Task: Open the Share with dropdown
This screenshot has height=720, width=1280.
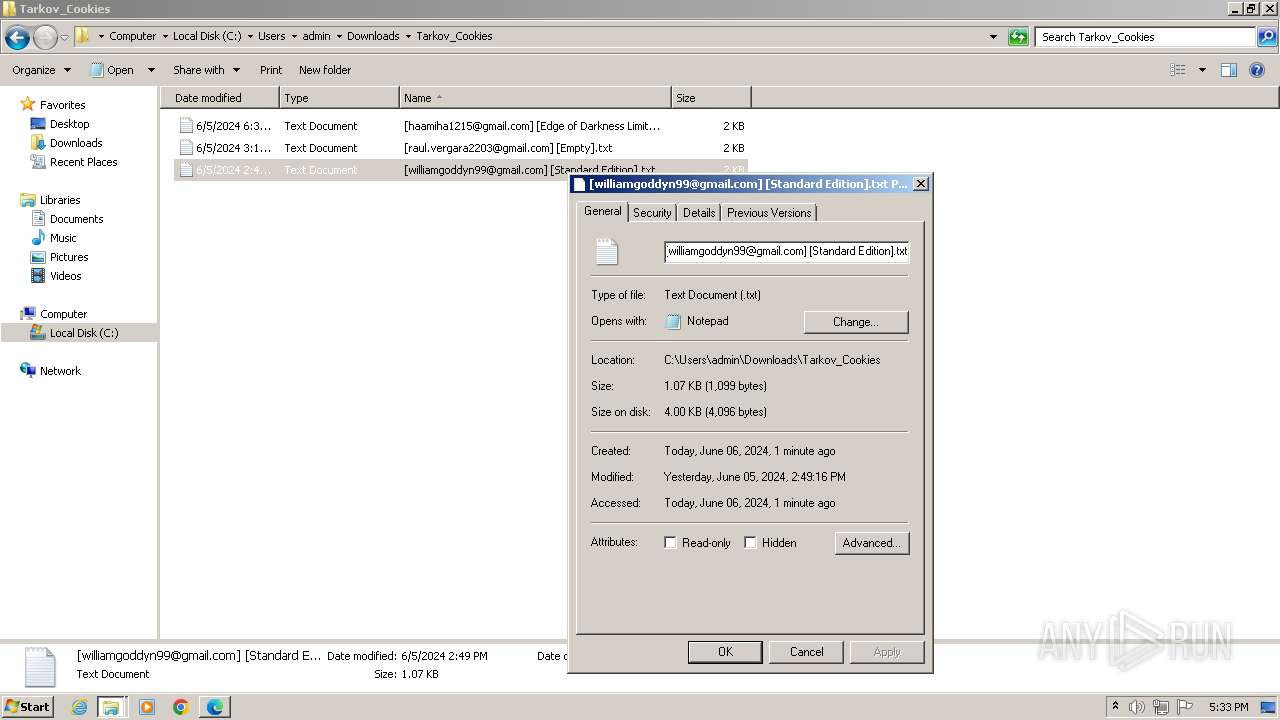Action: click(x=206, y=70)
